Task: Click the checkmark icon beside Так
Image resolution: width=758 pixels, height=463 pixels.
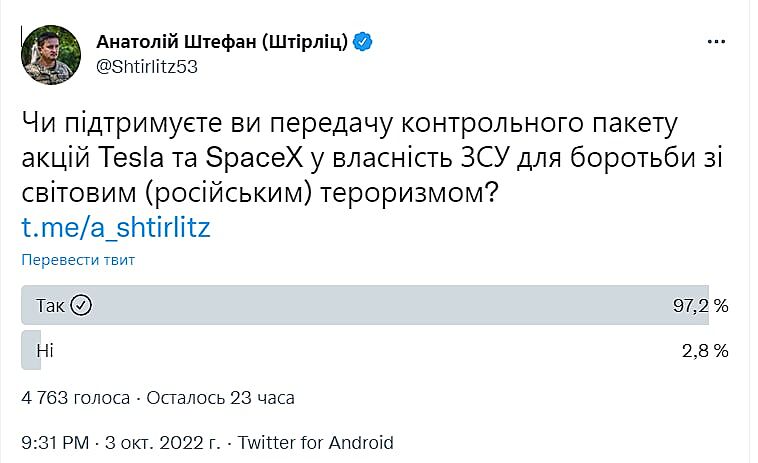Action: pyautogui.click(x=81, y=305)
